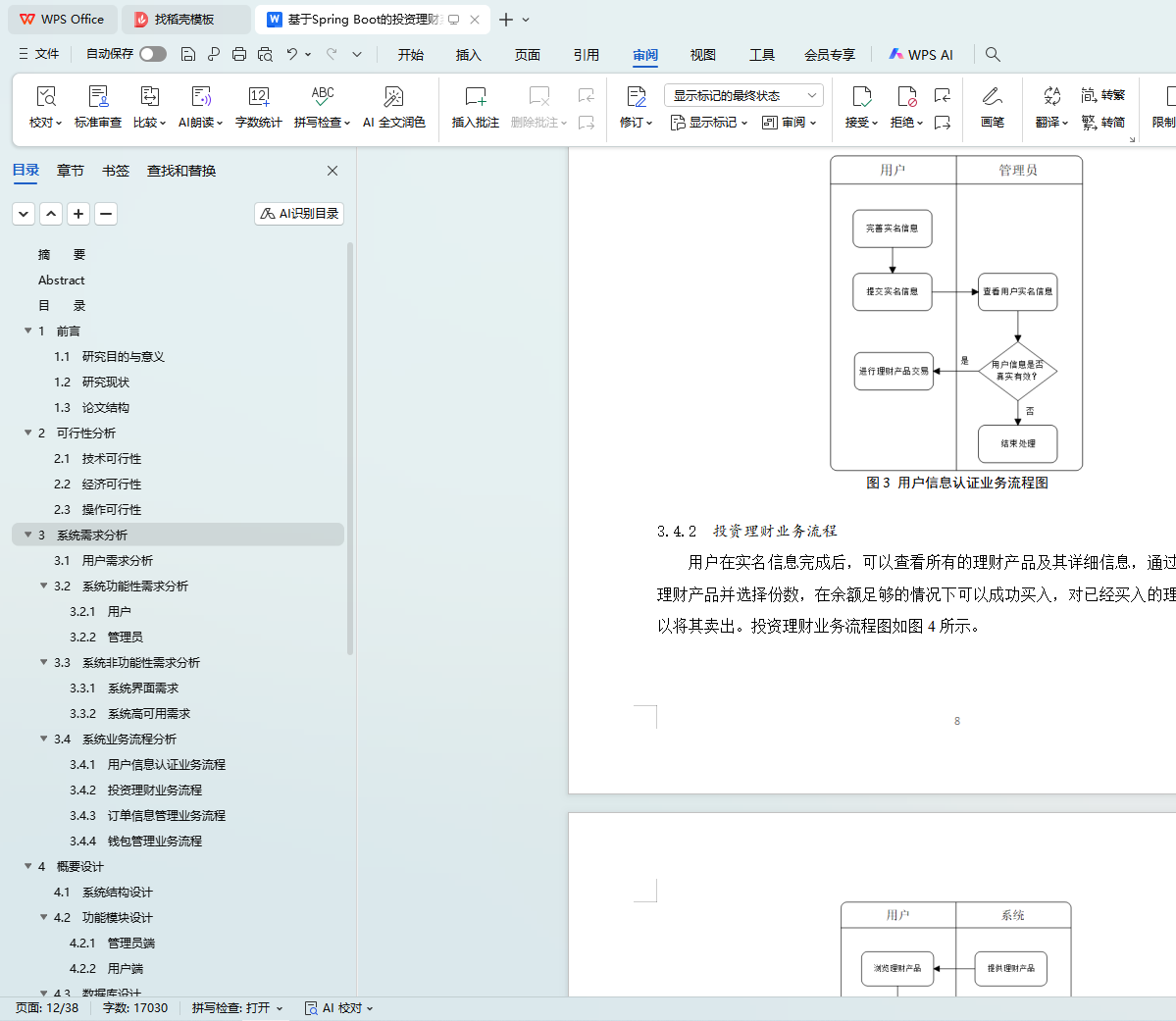
Task: Click the 标准审查 (standard review) icon
Action: click(x=98, y=97)
